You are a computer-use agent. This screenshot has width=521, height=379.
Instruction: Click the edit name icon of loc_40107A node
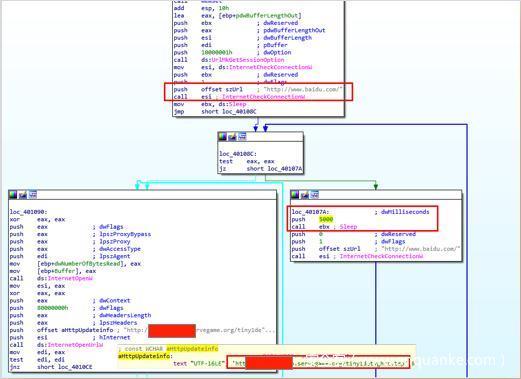coord(305,195)
